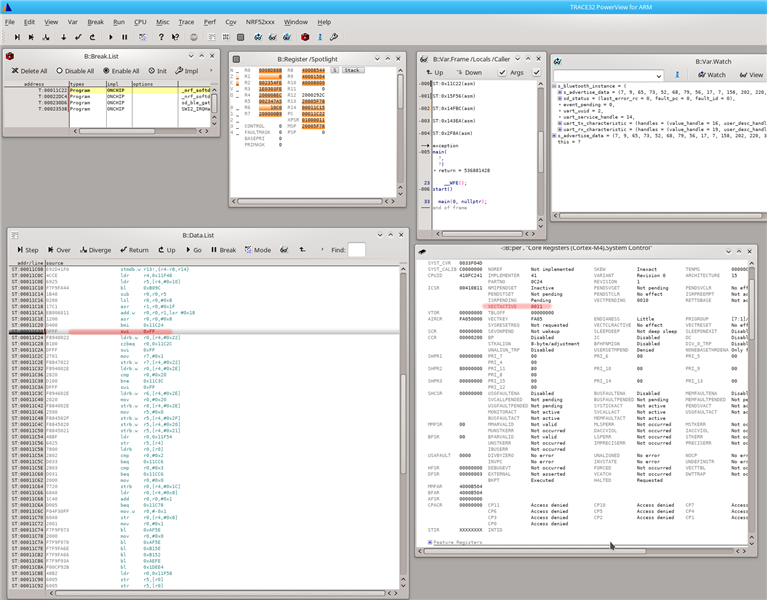Expand the Feature Registers section

pyautogui.click(x=430, y=542)
